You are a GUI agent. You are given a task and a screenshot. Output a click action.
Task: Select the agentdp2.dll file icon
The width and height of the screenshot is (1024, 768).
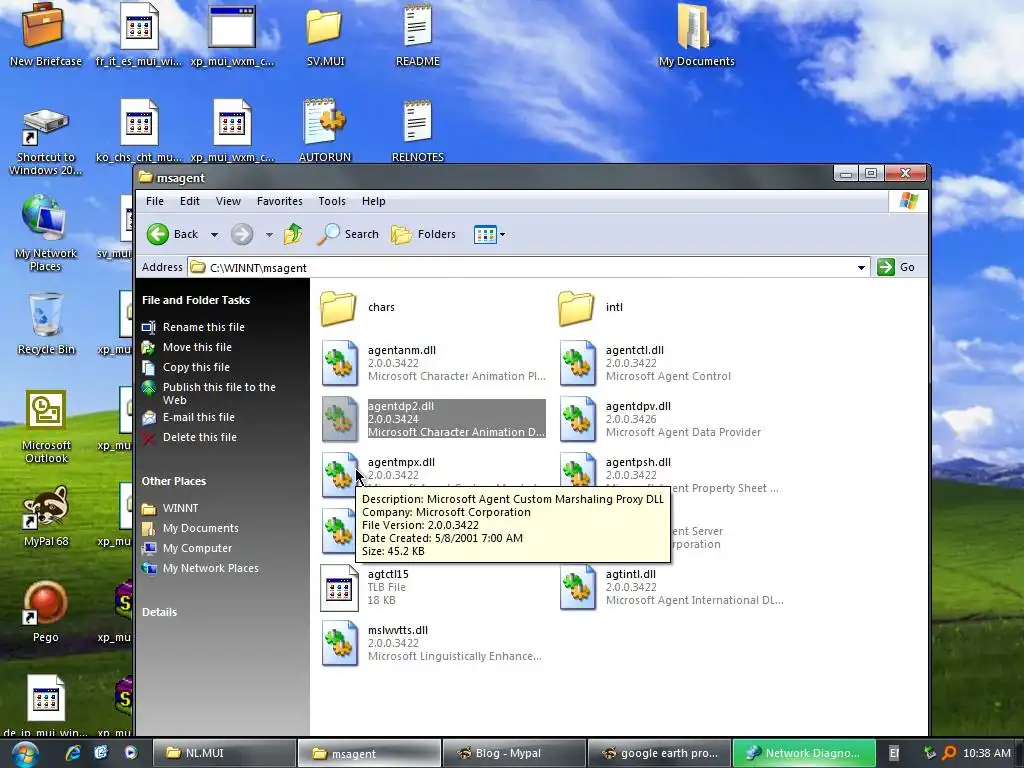[339, 419]
